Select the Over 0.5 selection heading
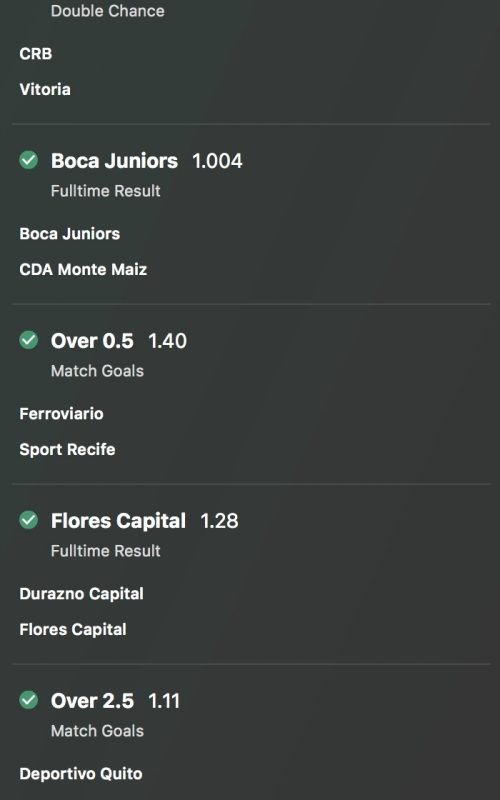This screenshot has height=800, width=500. (92, 341)
